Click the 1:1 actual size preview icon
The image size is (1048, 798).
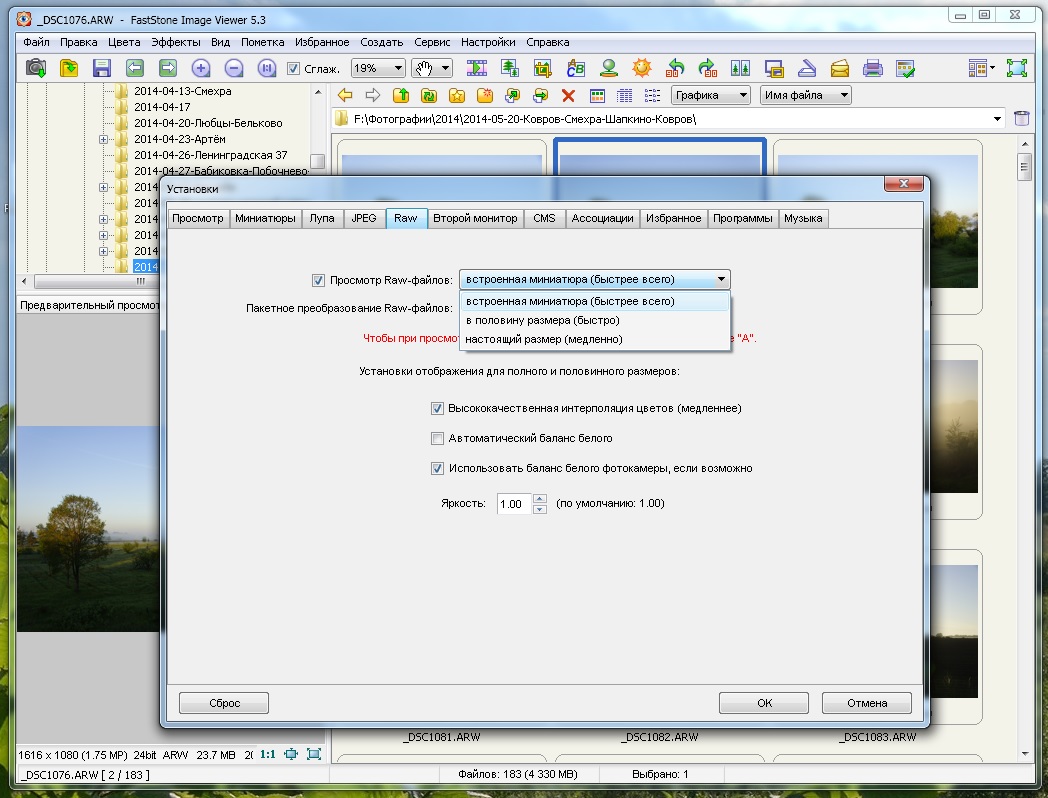tap(268, 754)
